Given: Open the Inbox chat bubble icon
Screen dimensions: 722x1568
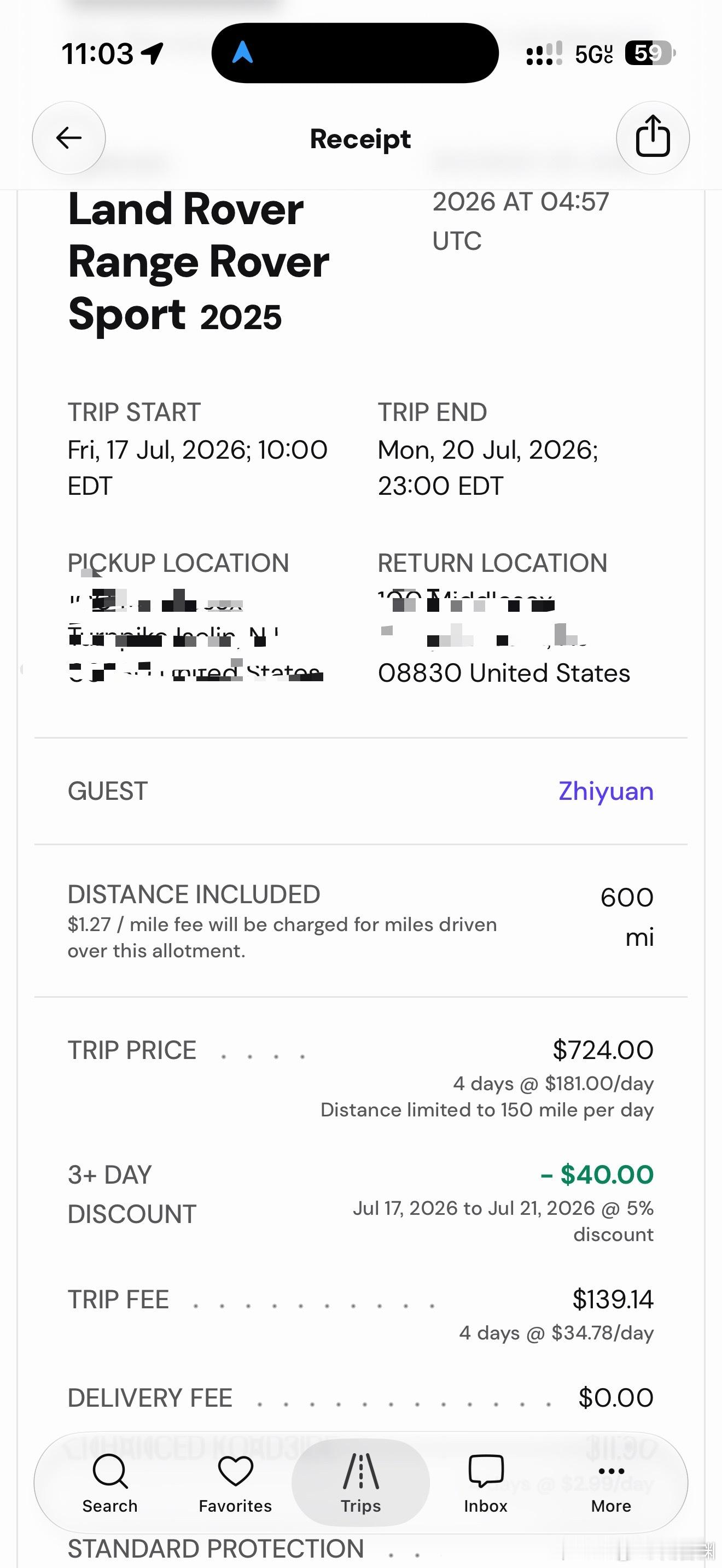Looking at the screenshot, I should click(x=486, y=1471).
